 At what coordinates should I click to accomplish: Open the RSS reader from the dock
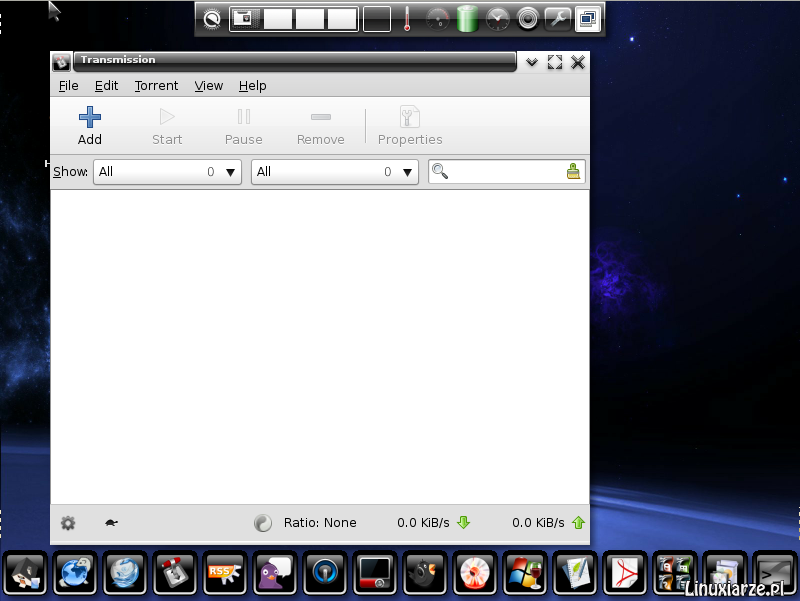225,573
